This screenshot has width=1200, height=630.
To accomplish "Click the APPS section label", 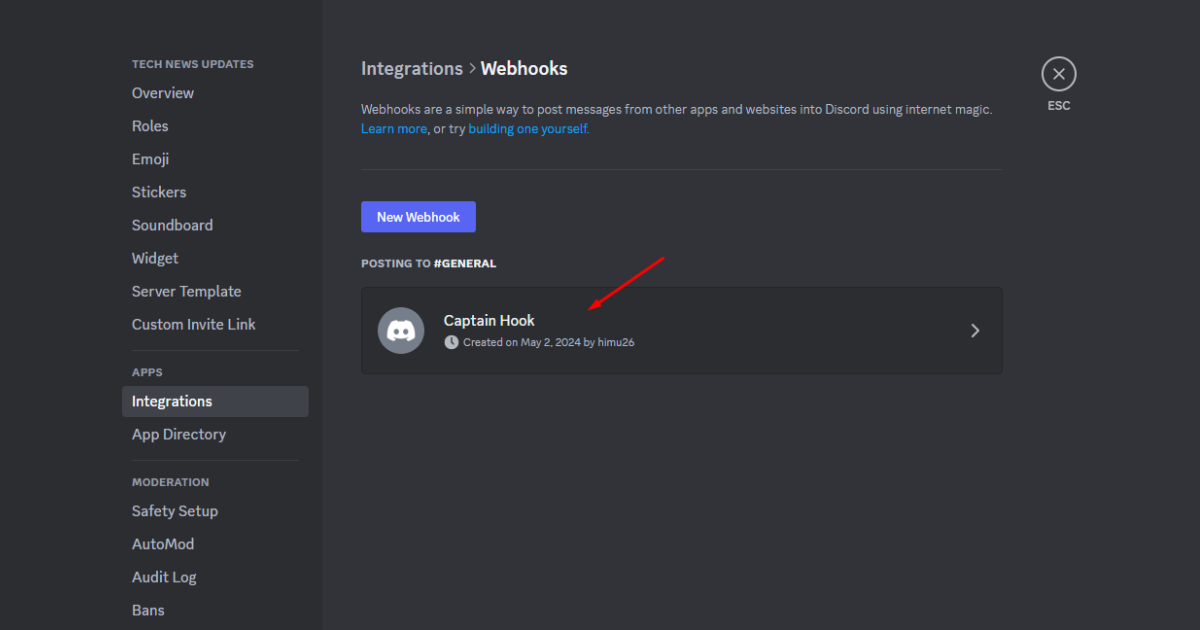I will pyautogui.click(x=147, y=372).
